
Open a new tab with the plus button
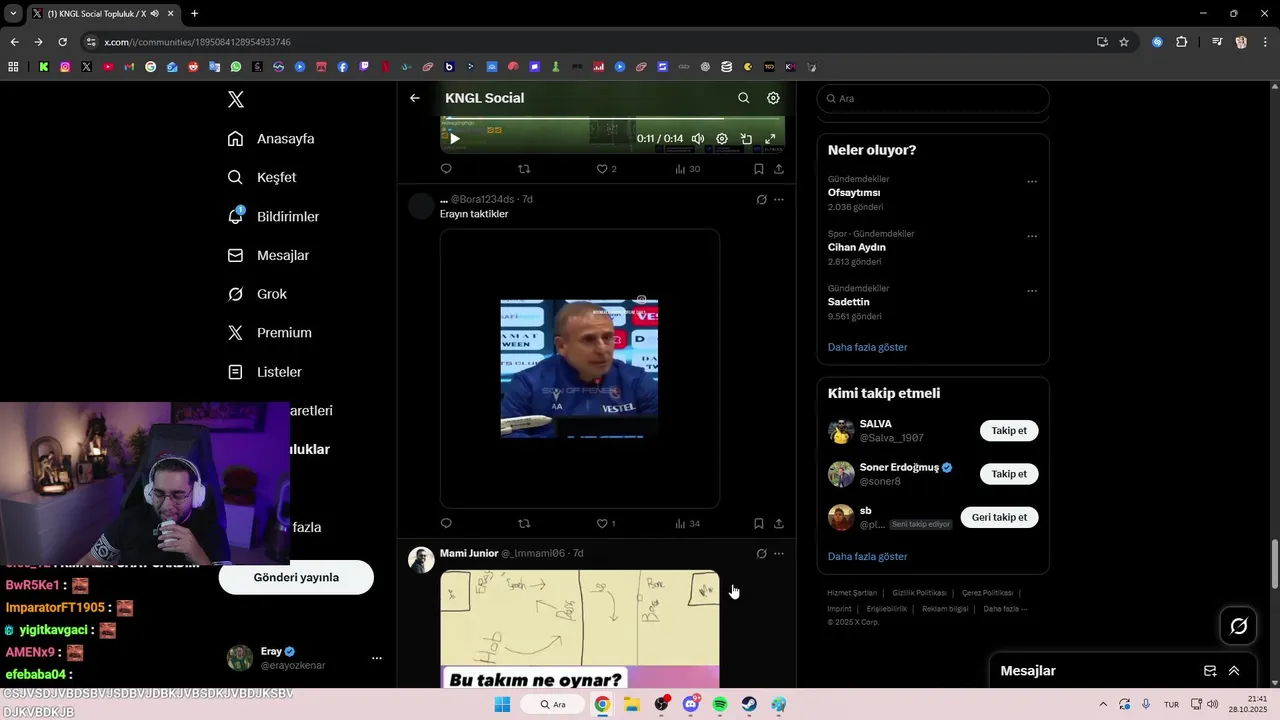[194, 13]
